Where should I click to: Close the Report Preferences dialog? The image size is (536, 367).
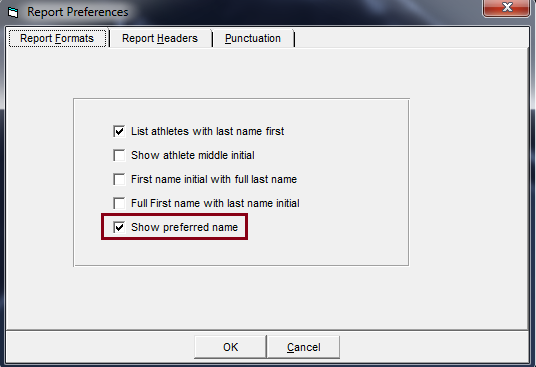coord(507,8)
